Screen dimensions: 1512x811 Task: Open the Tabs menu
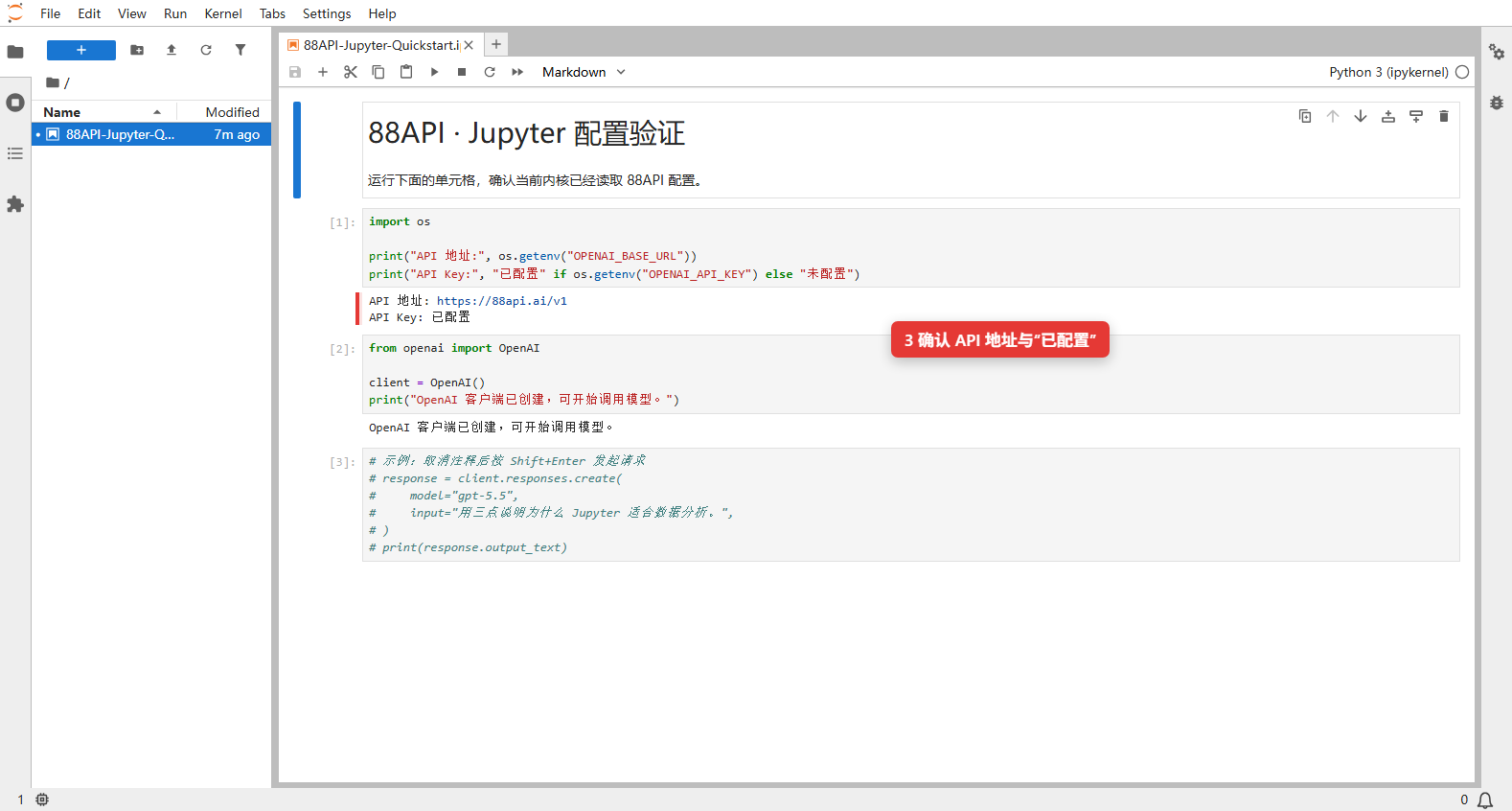click(272, 13)
